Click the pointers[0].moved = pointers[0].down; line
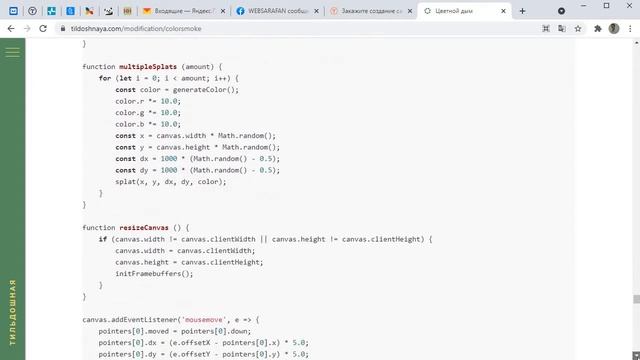 175,331
